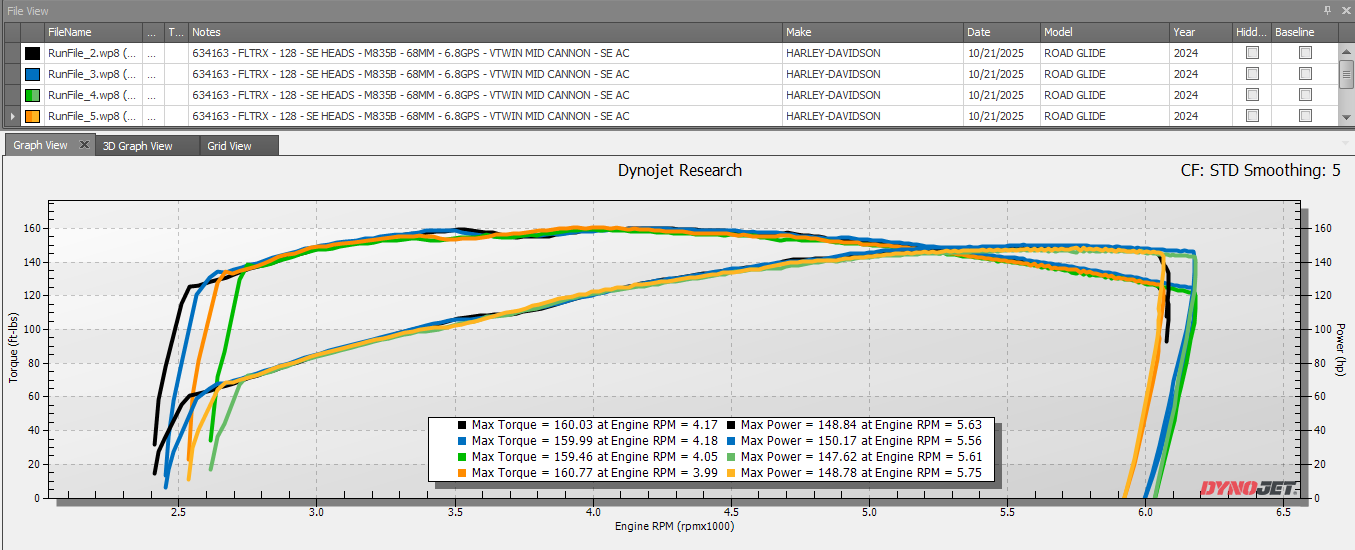Sort by the FileName column header
Image resolution: width=1355 pixels, height=550 pixels.
pos(93,32)
